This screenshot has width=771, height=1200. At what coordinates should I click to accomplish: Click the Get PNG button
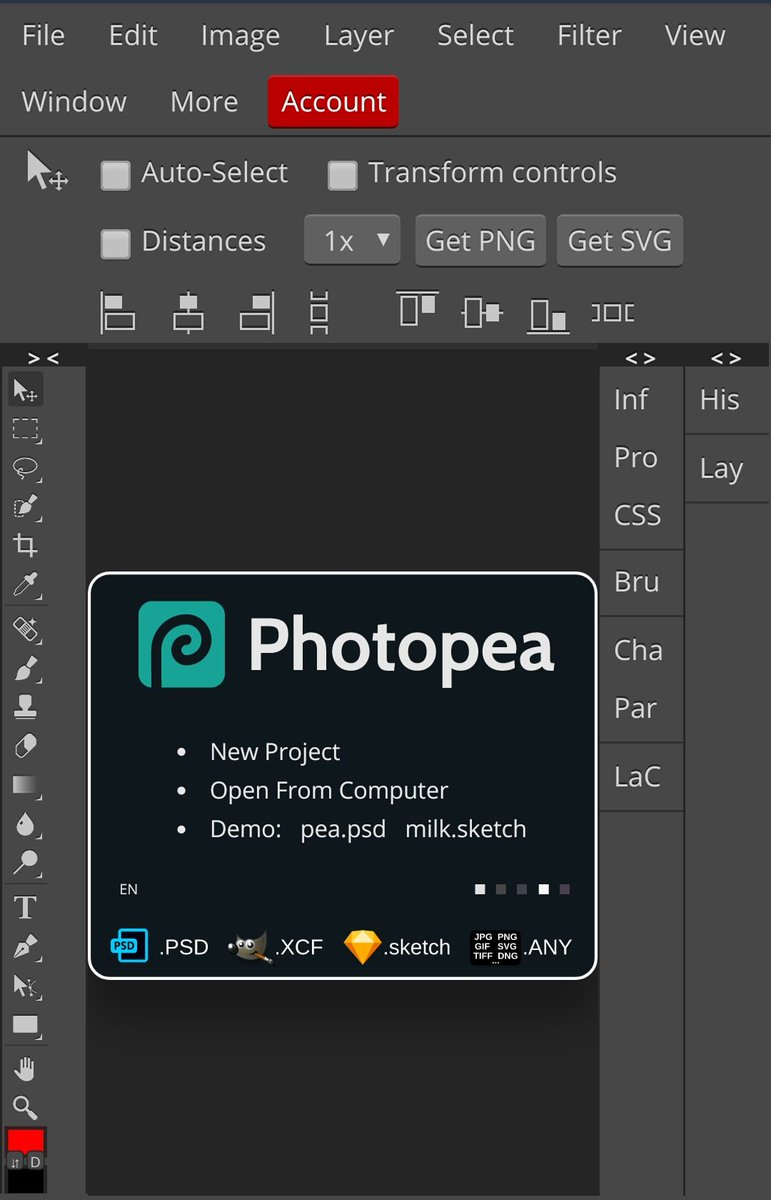[480, 241]
